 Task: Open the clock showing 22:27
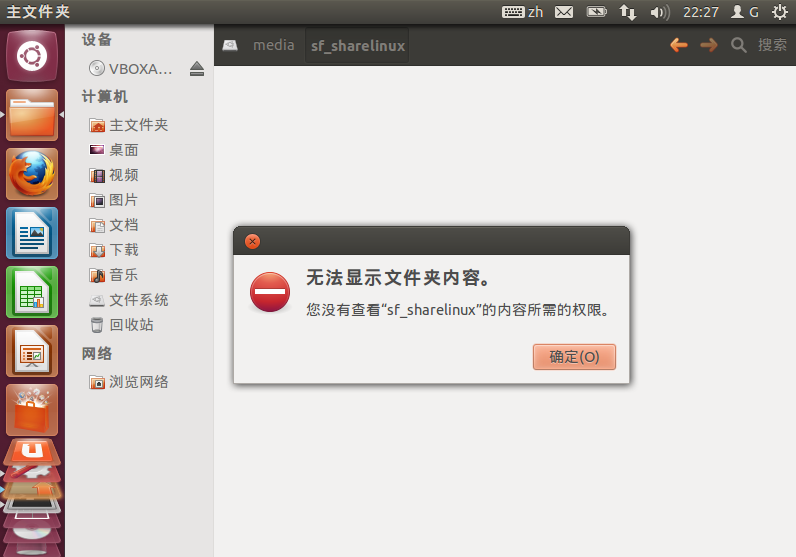pos(701,12)
